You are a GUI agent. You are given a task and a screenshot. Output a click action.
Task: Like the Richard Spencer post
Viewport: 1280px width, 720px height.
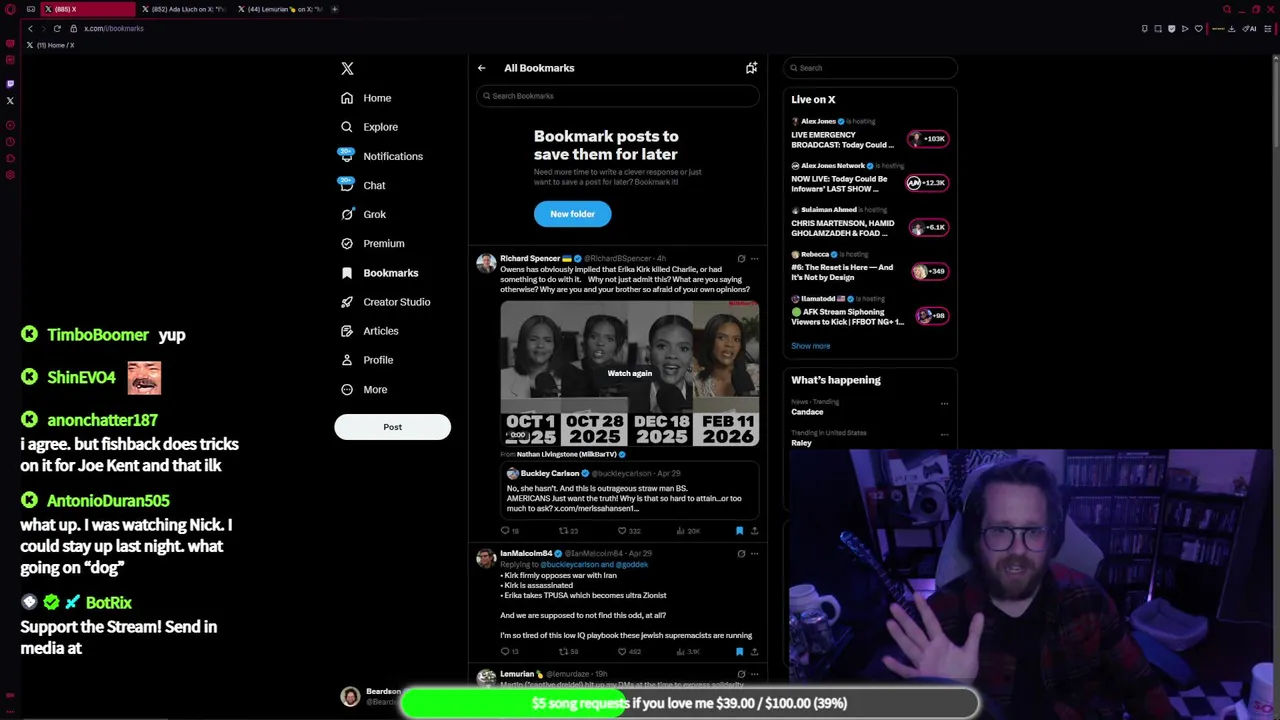click(x=622, y=530)
